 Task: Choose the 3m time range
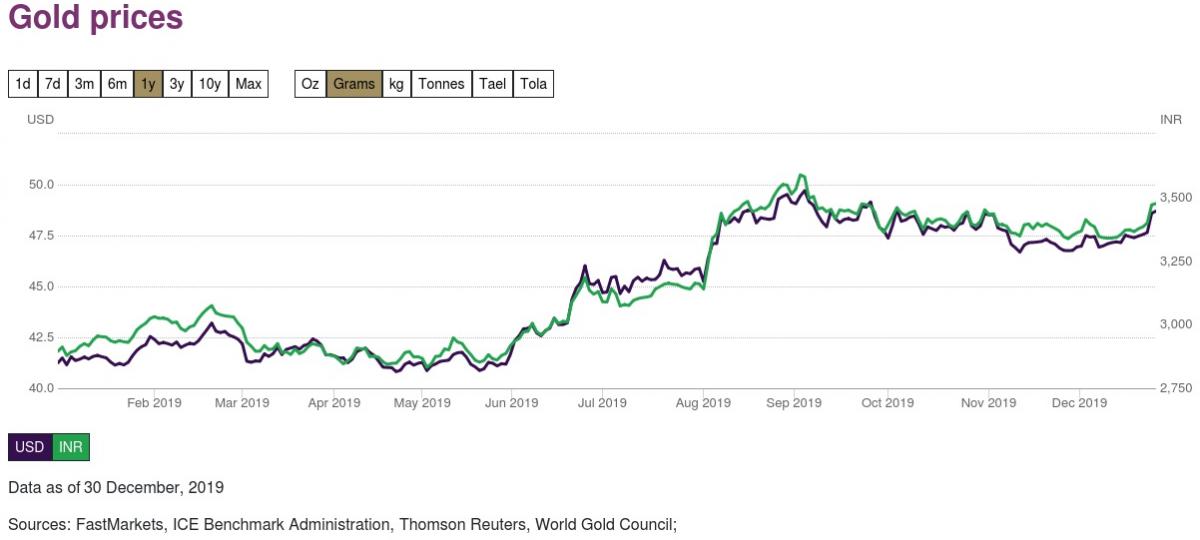(85, 84)
